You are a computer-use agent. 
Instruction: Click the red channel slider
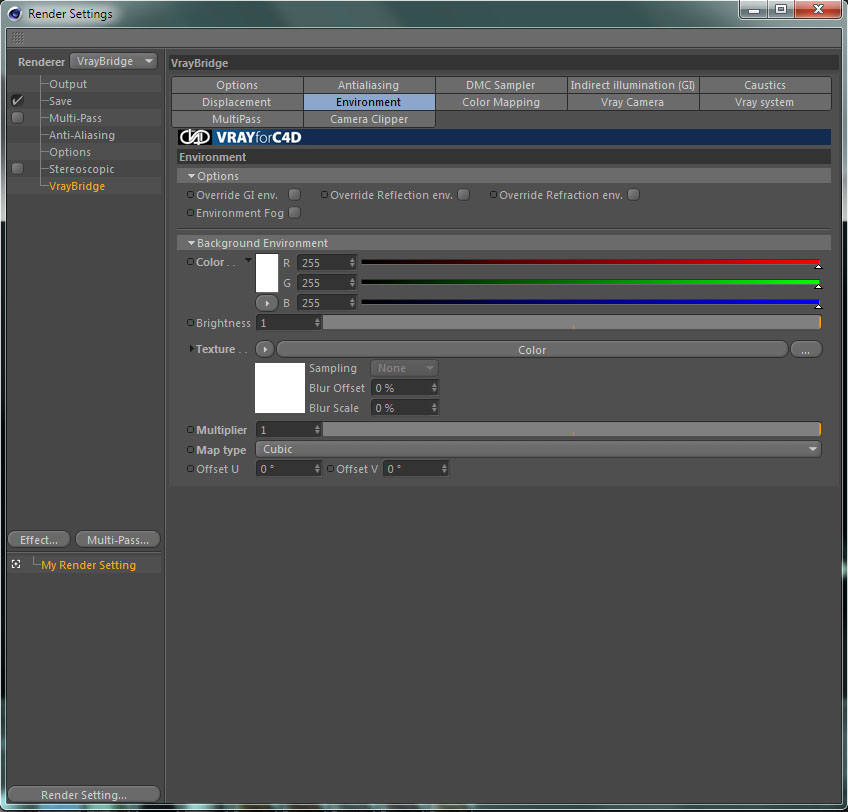point(591,262)
